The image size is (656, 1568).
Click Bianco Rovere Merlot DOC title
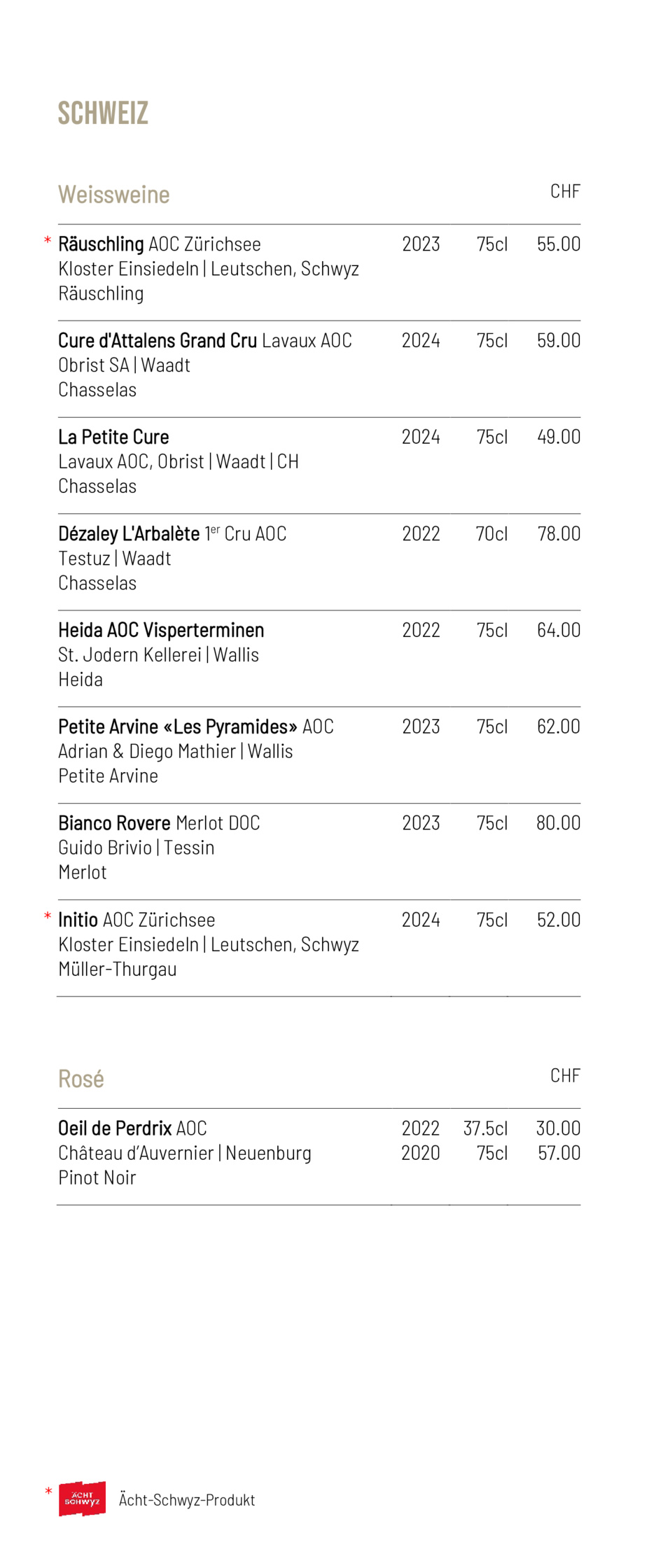(159, 824)
